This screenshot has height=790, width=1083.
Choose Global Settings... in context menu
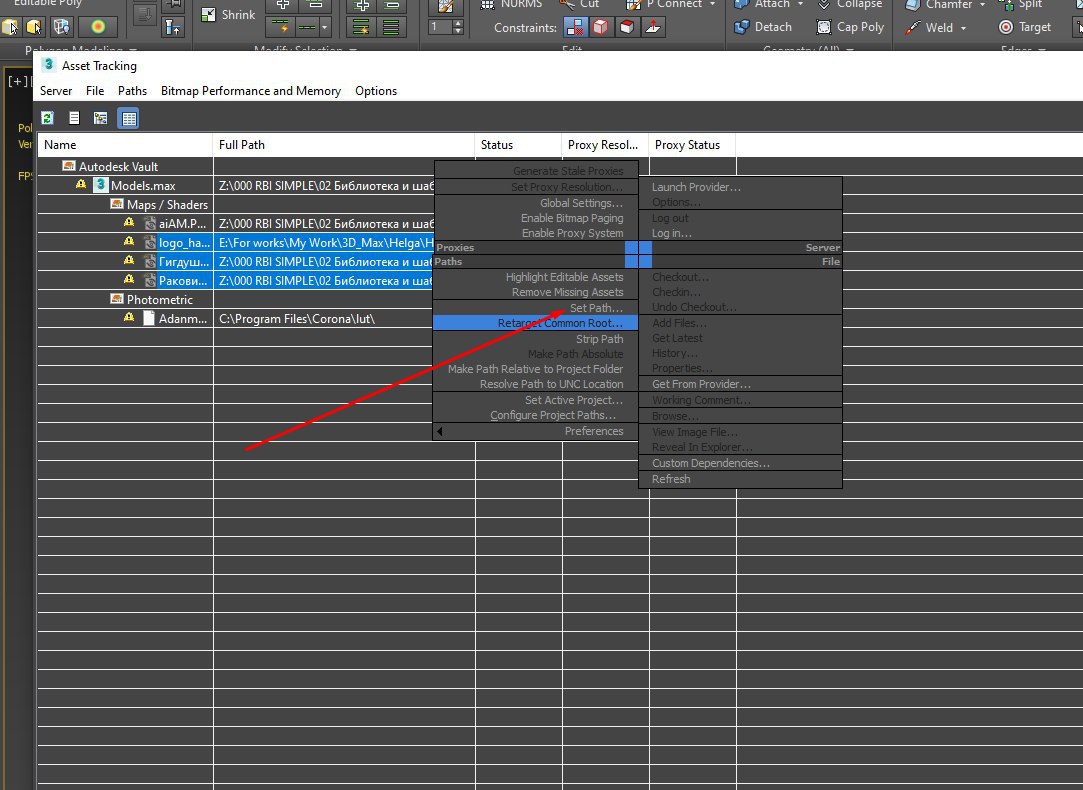click(581, 202)
